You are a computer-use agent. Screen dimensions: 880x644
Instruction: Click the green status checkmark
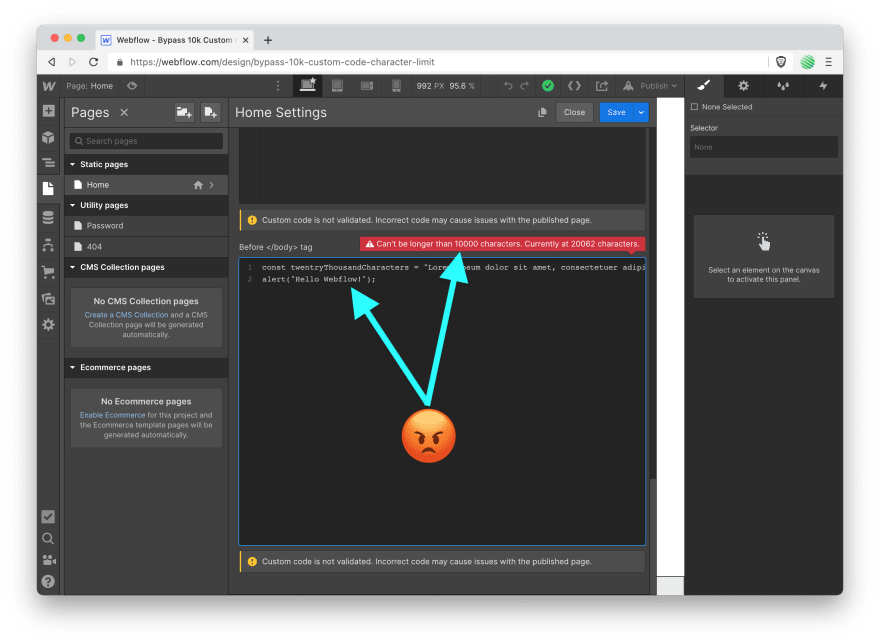[548, 86]
